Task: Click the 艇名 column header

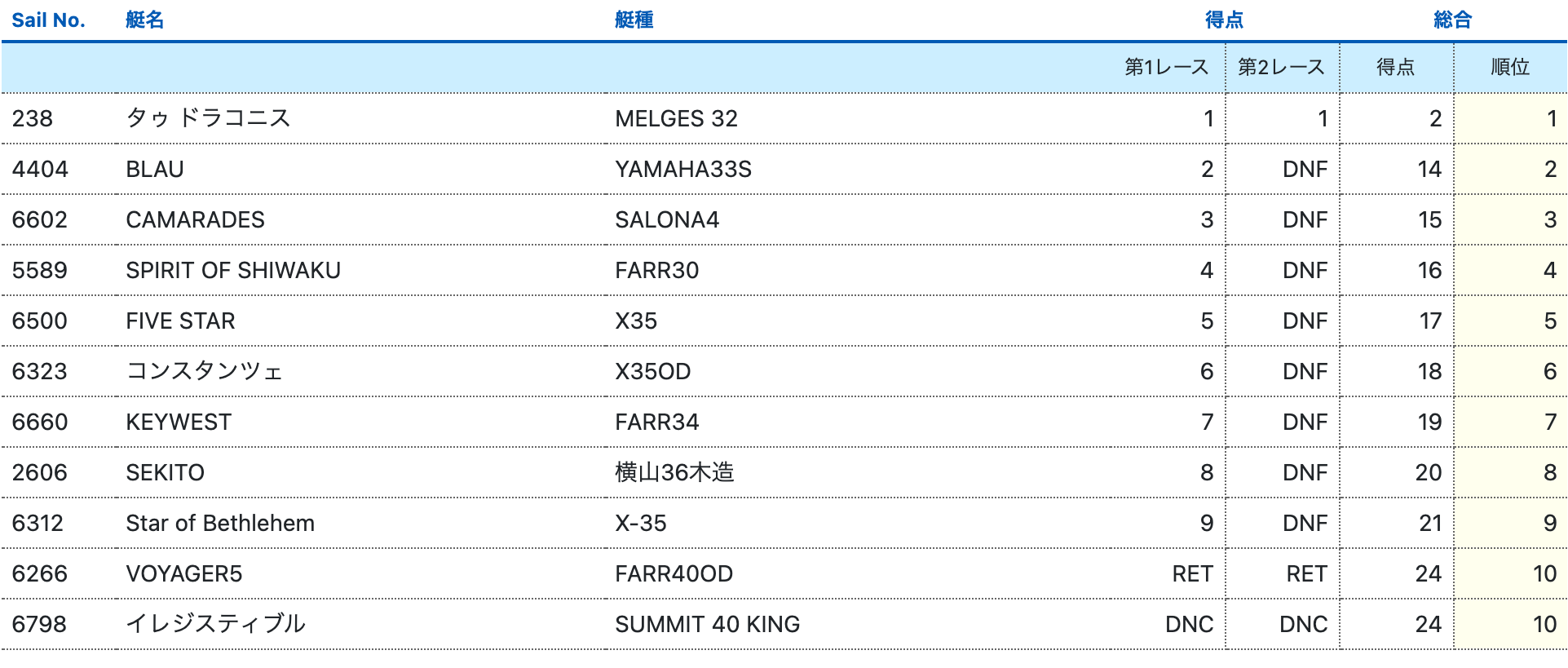Action: click(145, 20)
